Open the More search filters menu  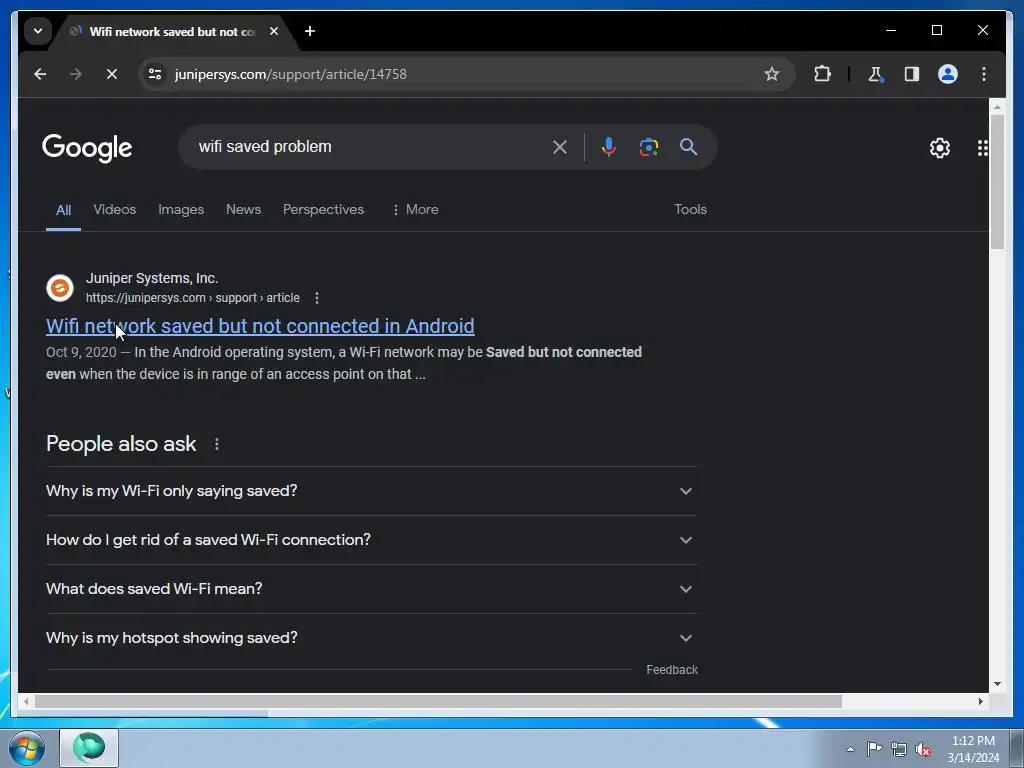(415, 210)
